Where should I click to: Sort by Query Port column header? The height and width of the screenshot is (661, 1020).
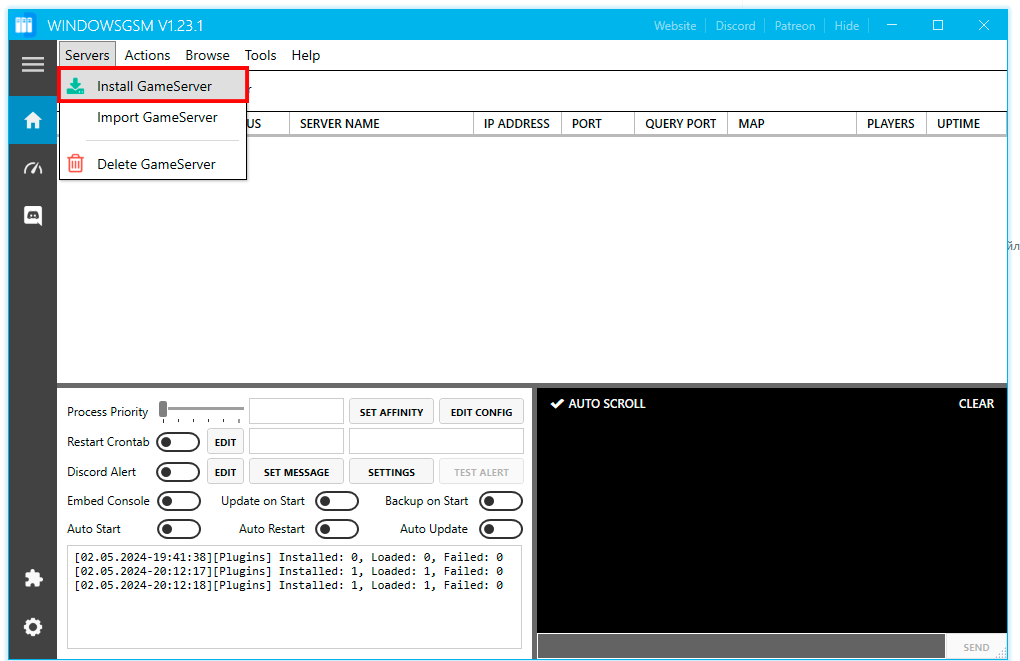click(681, 124)
